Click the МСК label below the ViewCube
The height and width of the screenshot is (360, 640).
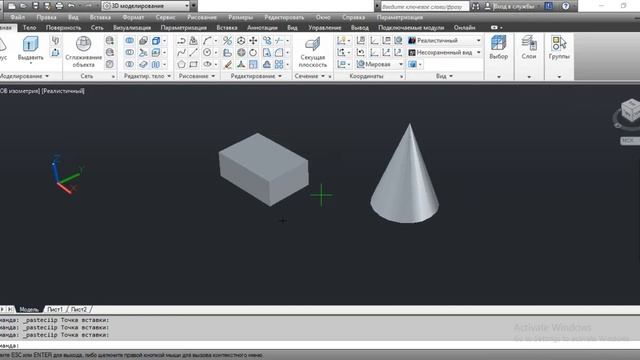[x=629, y=140]
